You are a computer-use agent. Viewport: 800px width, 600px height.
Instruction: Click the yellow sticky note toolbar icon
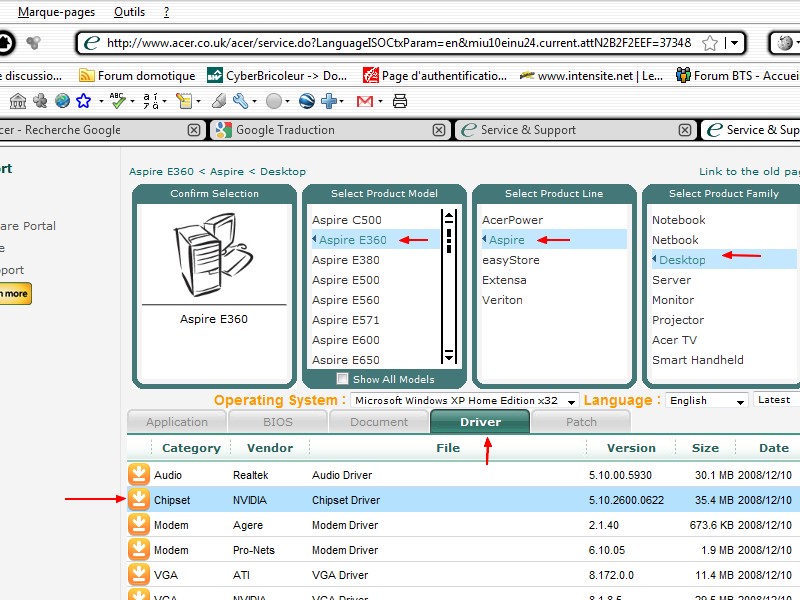point(184,101)
